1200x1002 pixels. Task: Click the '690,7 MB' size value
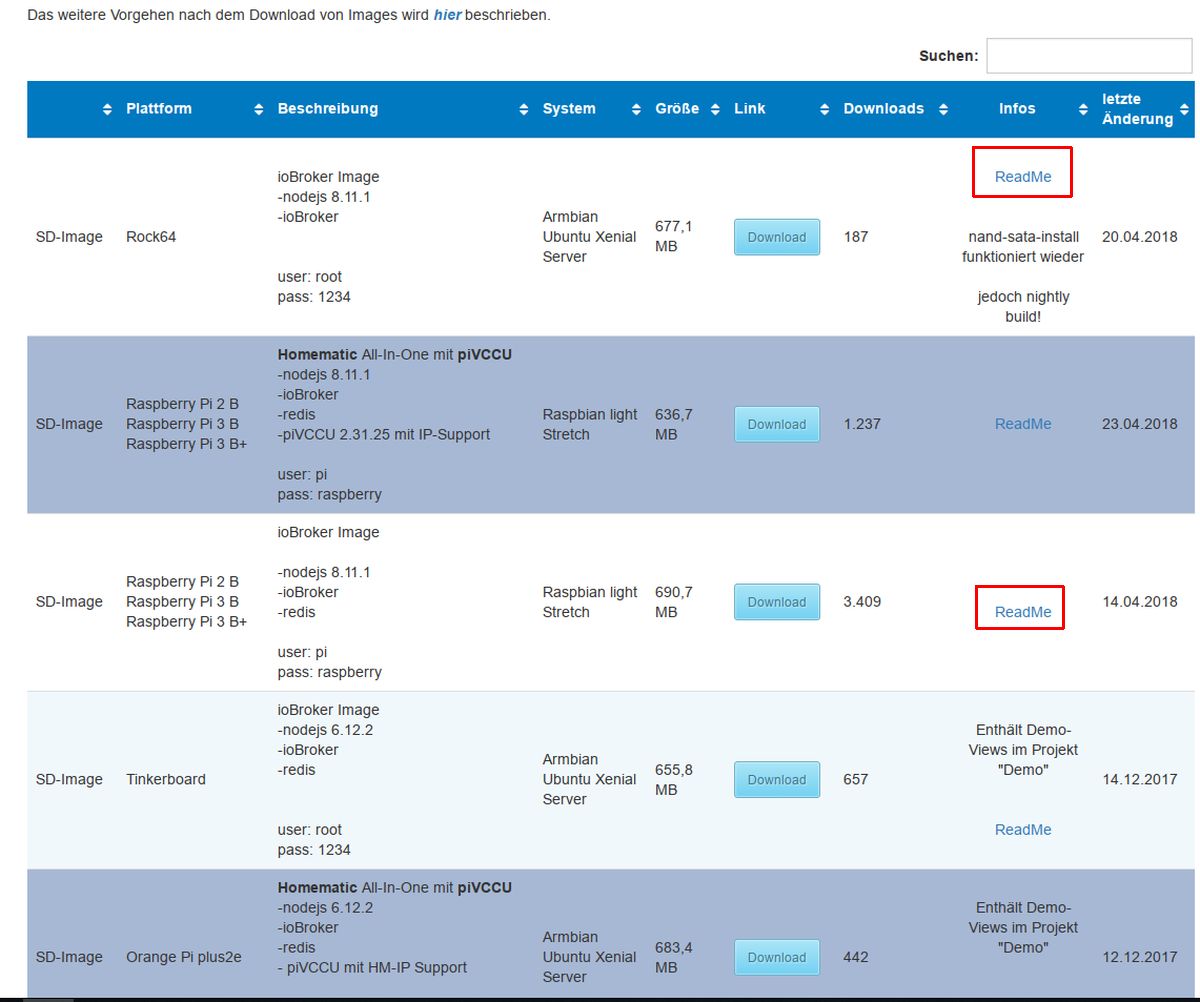674,602
